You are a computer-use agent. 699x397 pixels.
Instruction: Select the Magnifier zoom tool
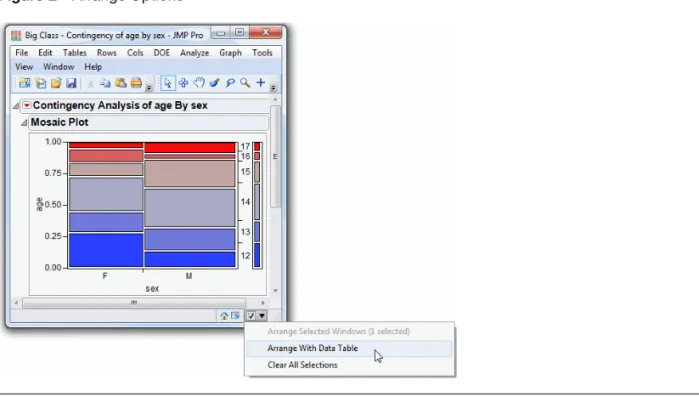point(245,83)
